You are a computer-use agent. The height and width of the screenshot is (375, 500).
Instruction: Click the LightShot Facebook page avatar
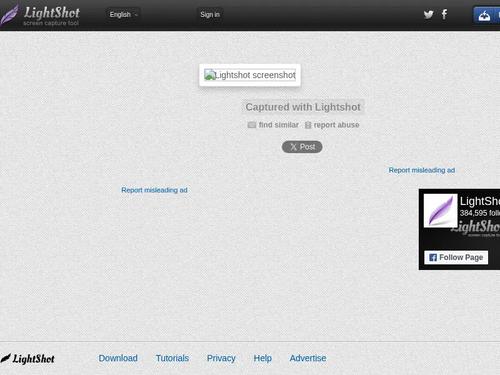[x=440, y=211]
